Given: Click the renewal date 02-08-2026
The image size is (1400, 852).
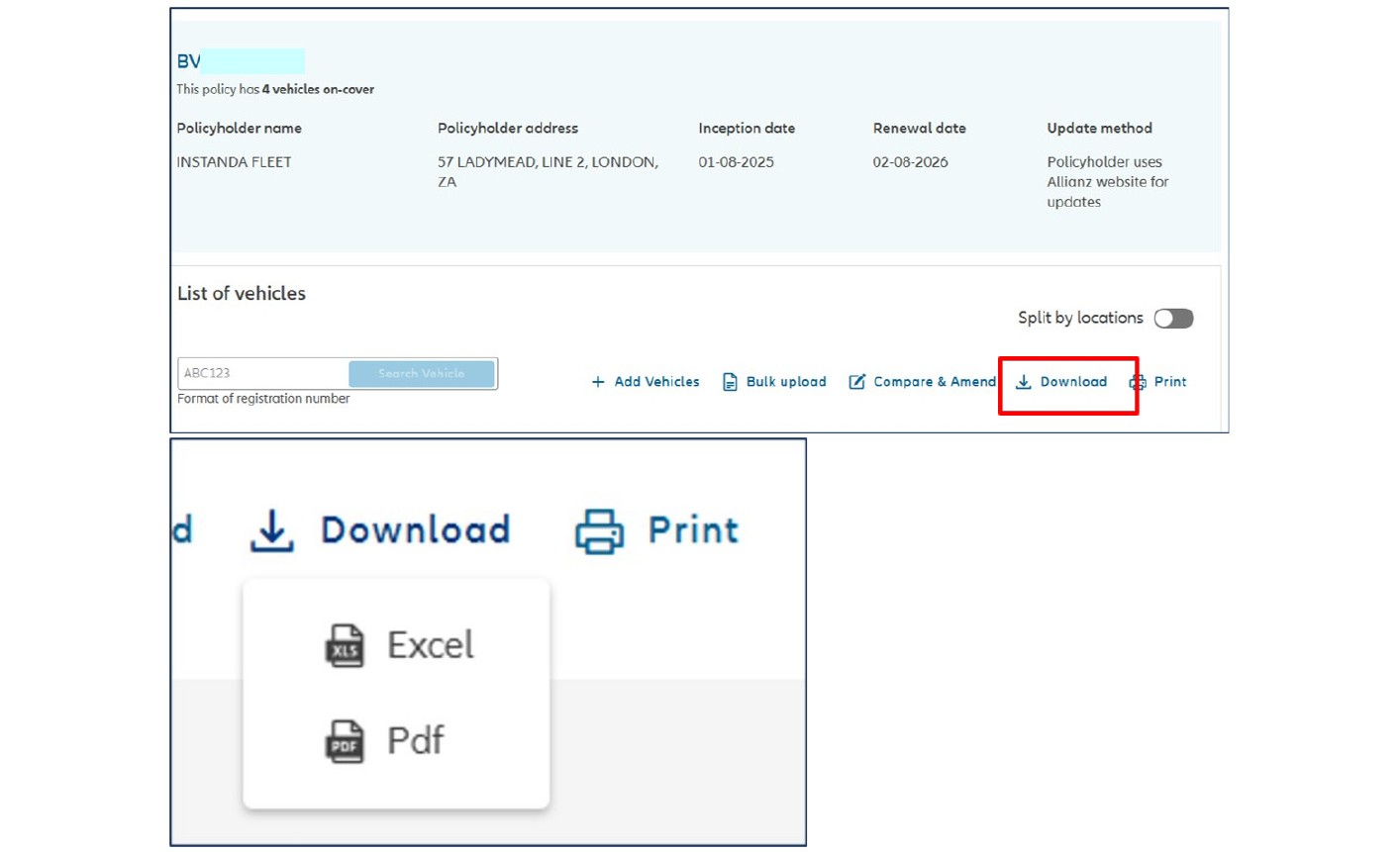Looking at the screenshot, I should (910, 162).
